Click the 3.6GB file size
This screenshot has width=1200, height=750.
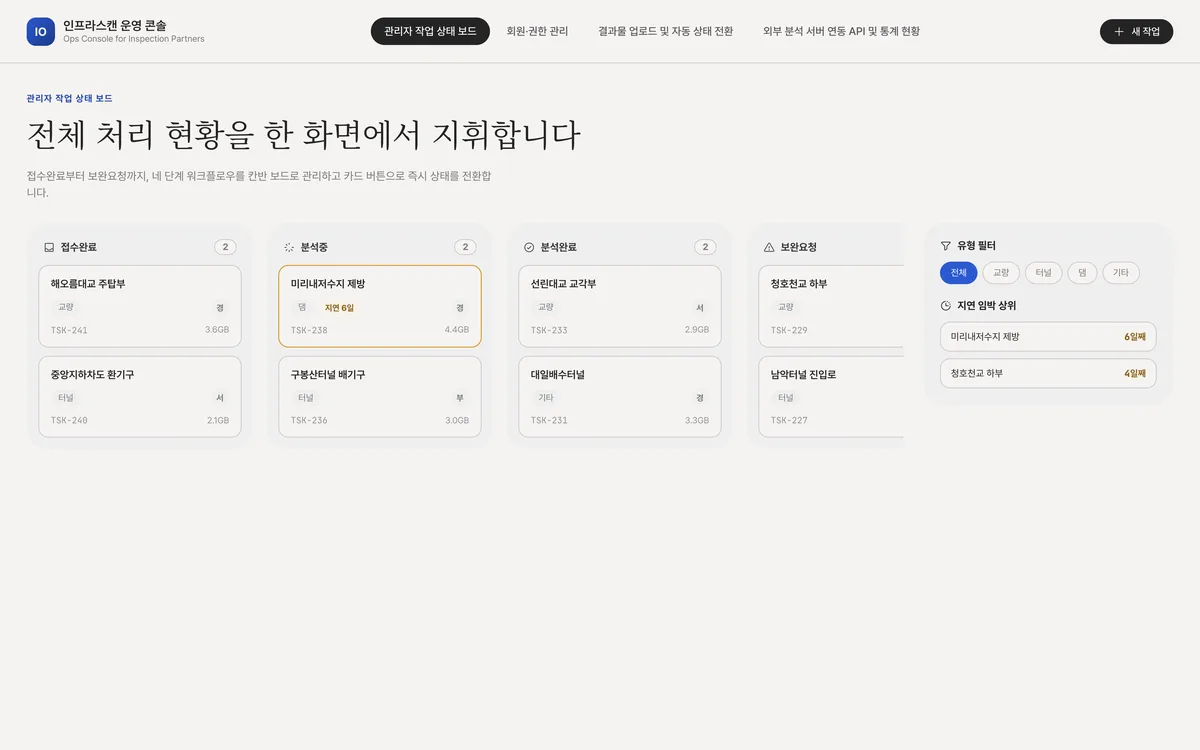(x=217, y=330)
